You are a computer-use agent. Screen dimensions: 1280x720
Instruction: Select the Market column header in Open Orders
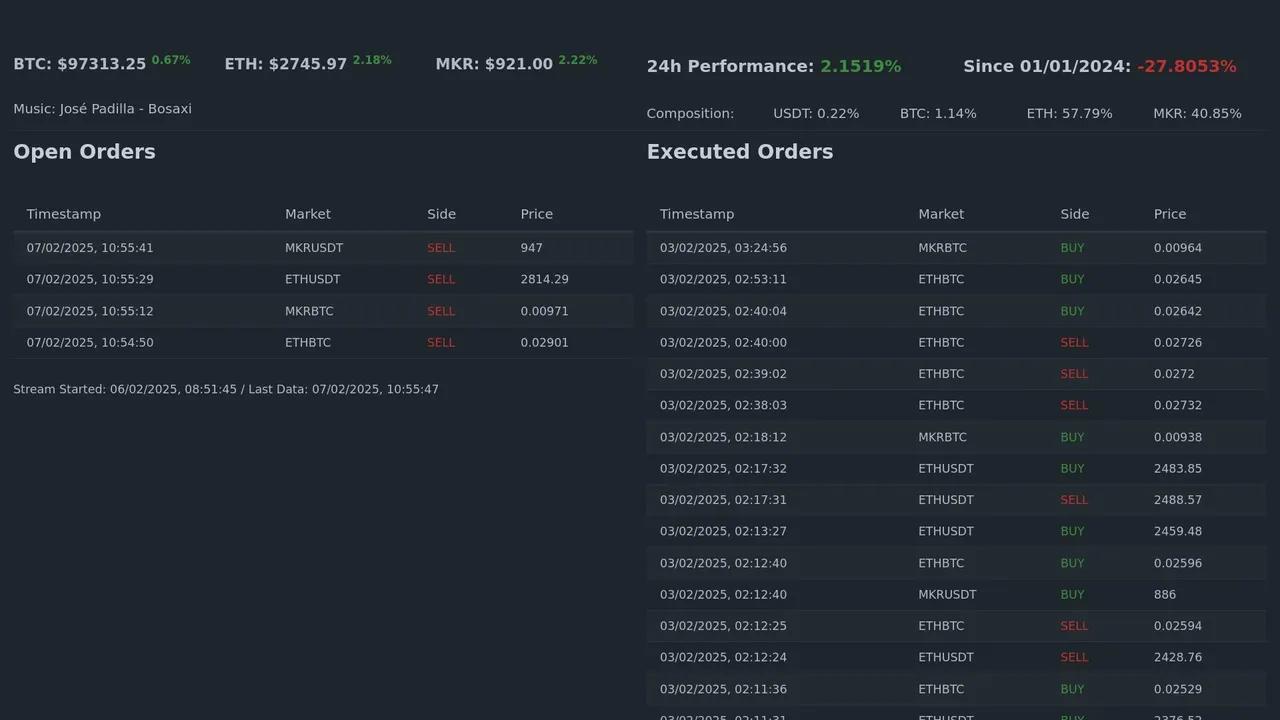(x=308, y=214)
